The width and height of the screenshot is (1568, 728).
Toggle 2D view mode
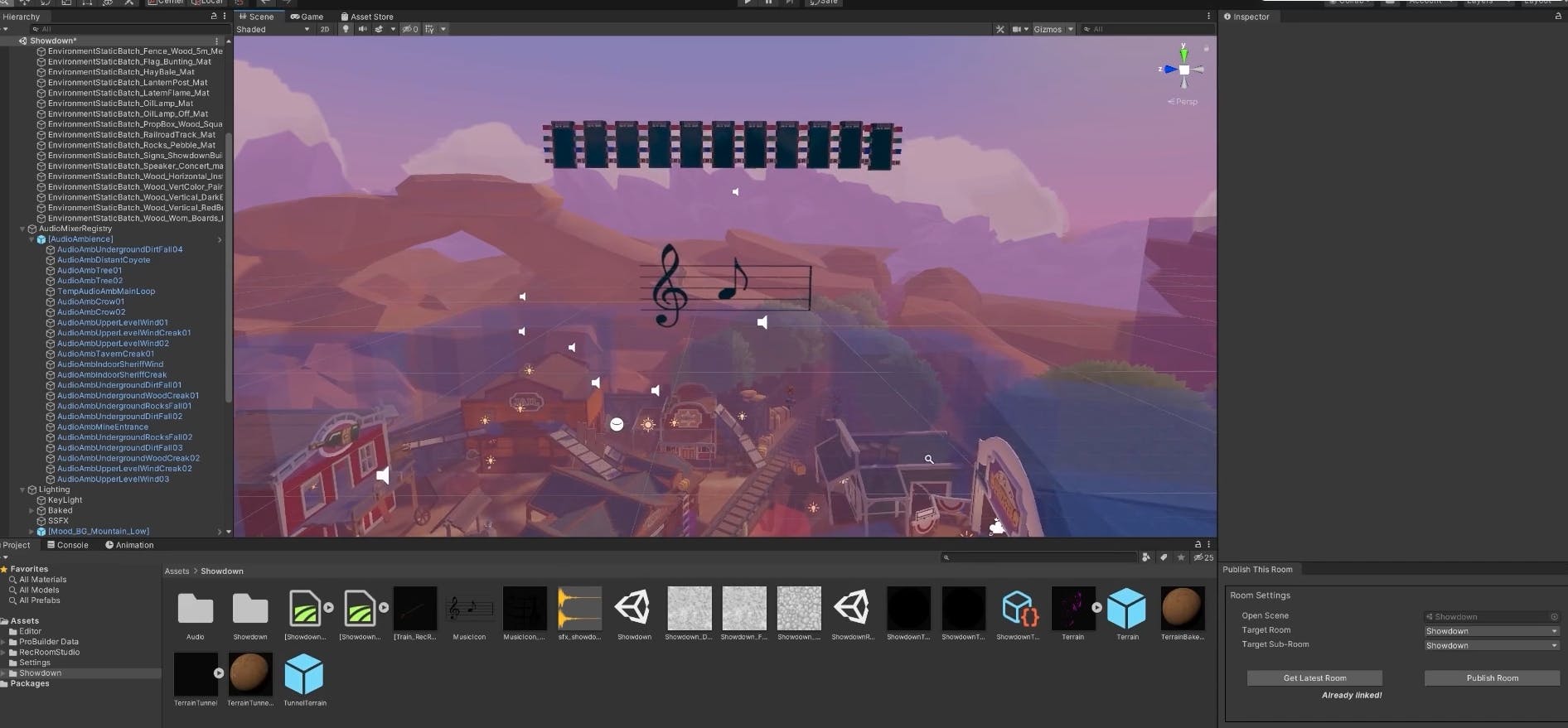[x=325, y=29]
